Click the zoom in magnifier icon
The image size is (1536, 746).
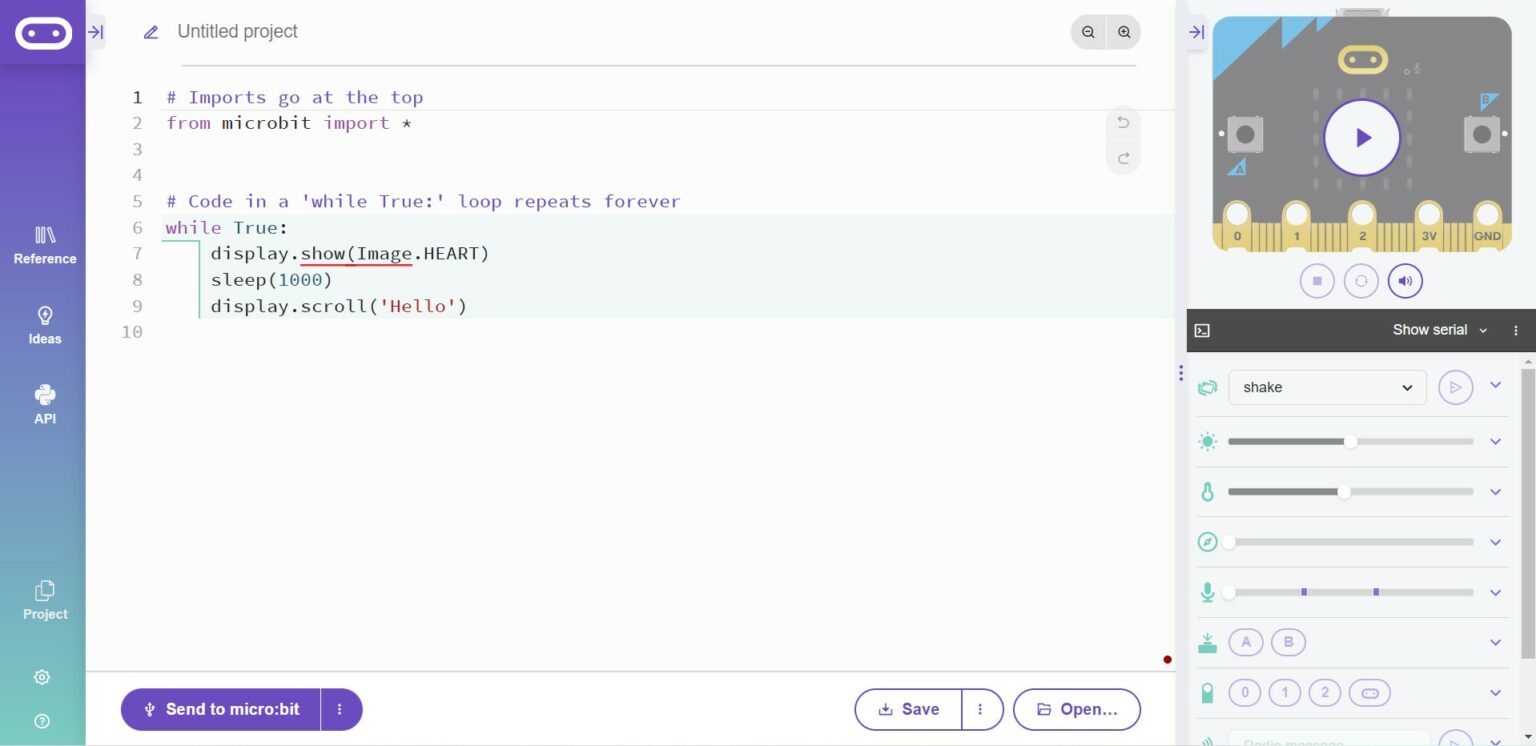[x=1124, y=32]
